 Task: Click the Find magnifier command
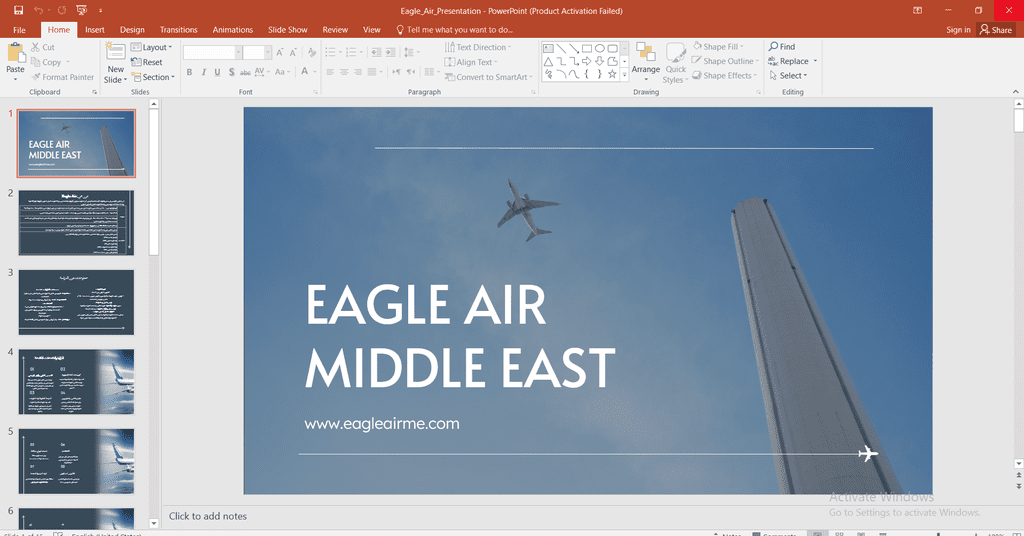pyautogui.click(x=782, y=46)
